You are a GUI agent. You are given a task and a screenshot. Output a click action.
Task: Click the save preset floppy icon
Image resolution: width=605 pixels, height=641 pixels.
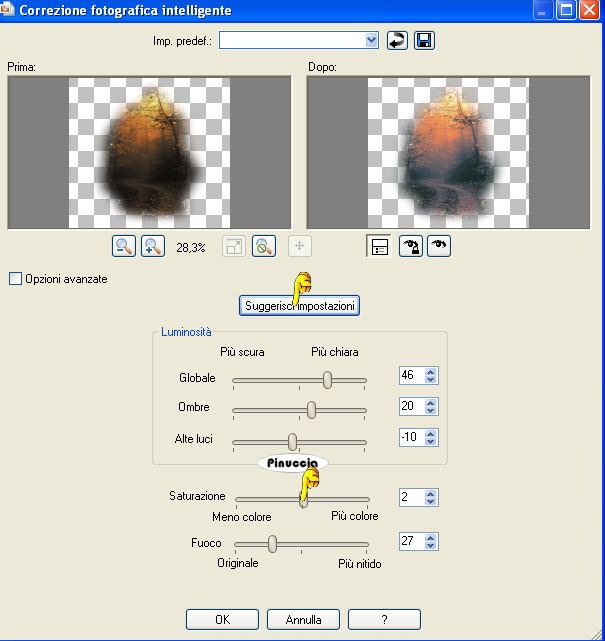pos(424,40)
